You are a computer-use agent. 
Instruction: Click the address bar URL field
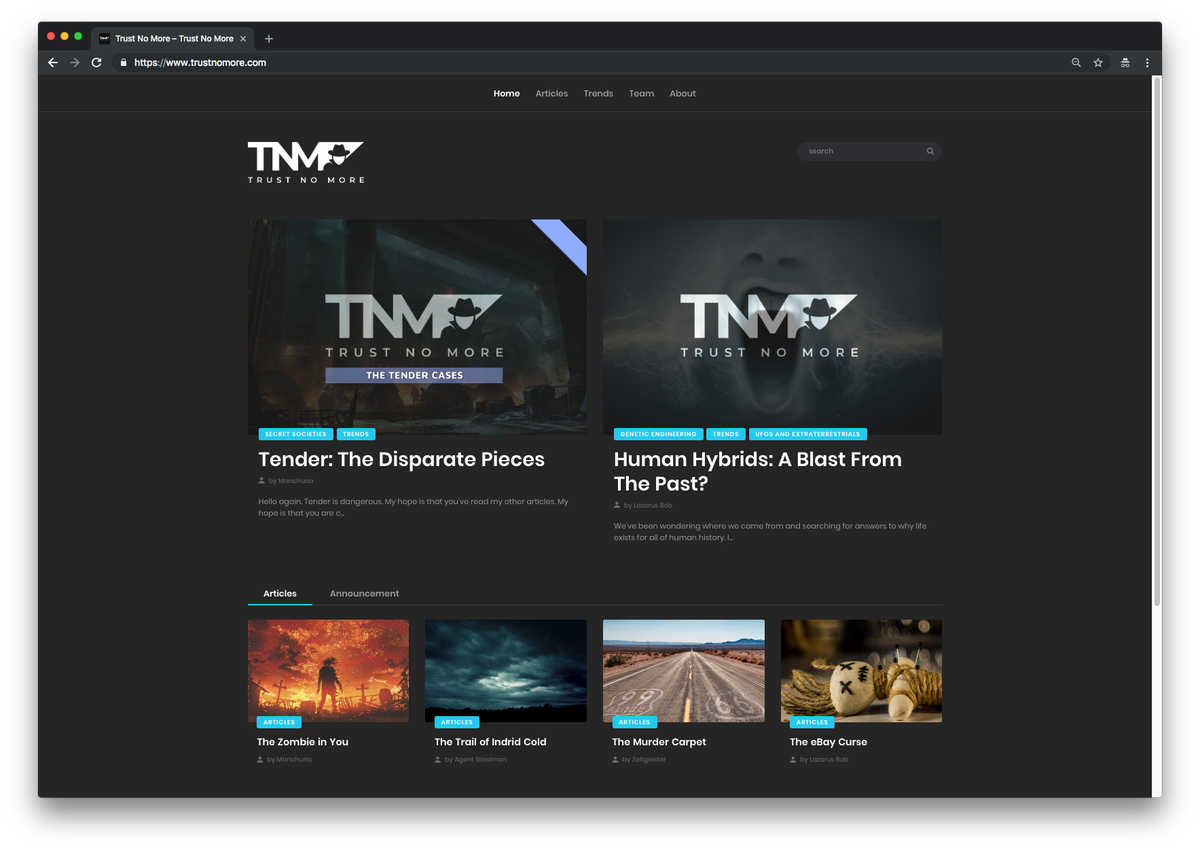[x=590, y=62]
